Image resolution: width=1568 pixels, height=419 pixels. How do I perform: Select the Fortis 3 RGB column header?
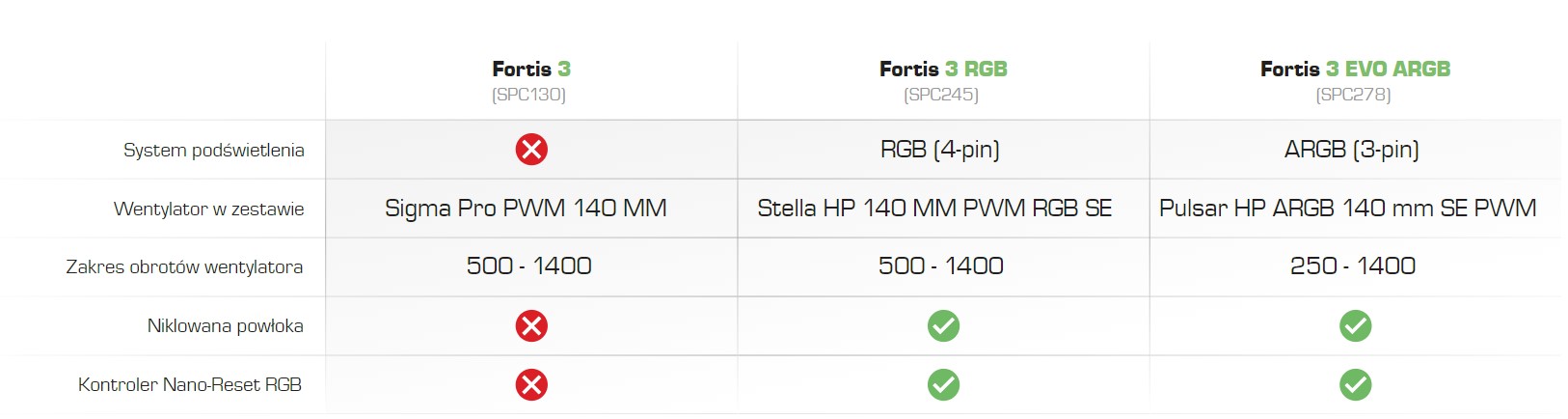pyautogui.click(x=943, y=69)
